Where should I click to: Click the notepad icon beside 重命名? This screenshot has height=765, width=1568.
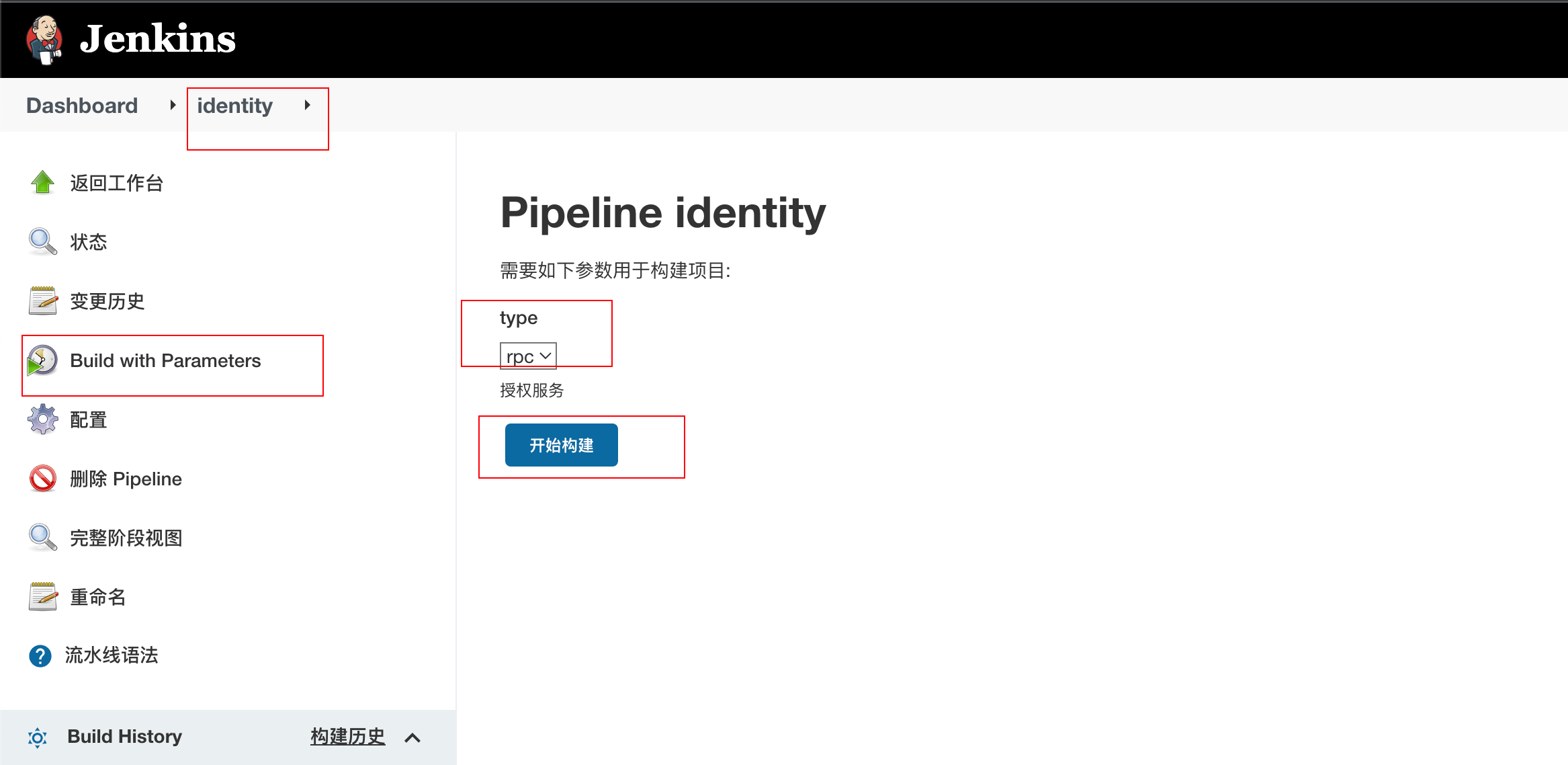click(42, 596)
